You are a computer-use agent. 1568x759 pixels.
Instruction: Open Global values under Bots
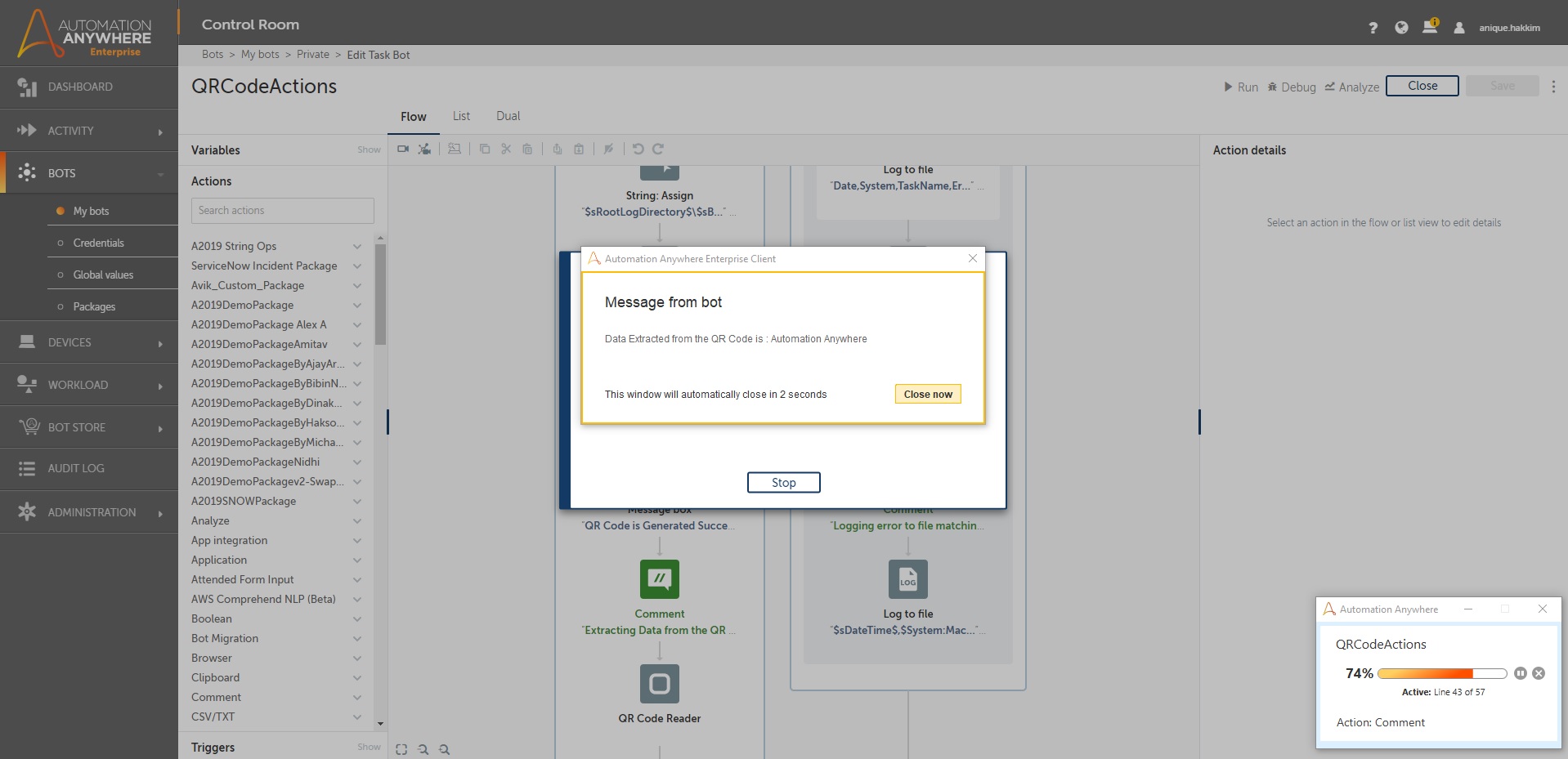pyautogui.click(x=103, y=275)
